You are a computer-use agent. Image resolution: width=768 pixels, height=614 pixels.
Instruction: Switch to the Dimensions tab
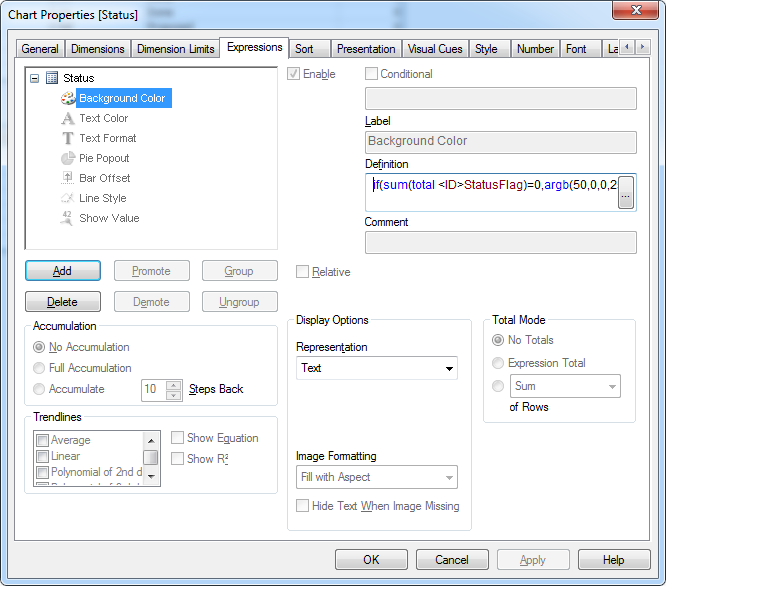97,49
